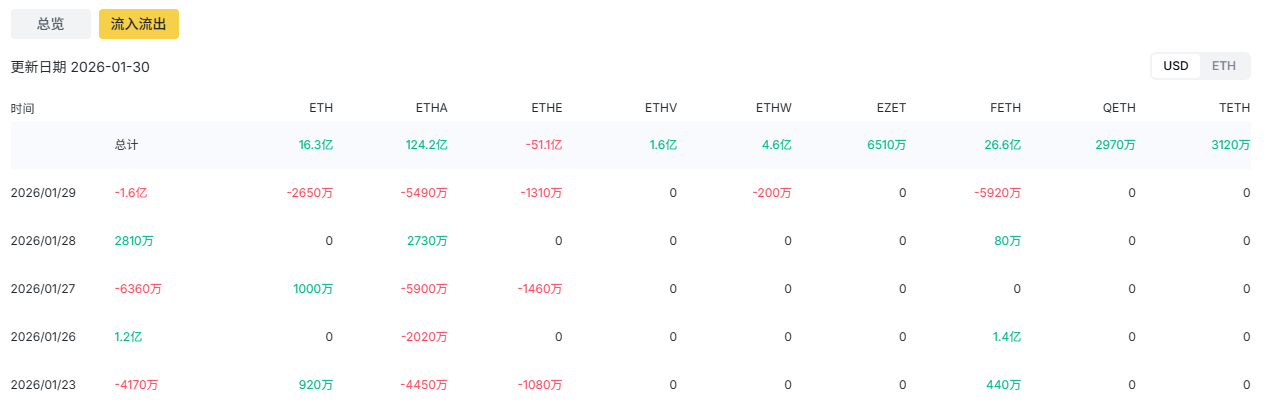Screen dimensions: 1275x414
Task: Click the QETH column header
Action: tap(1120, 108)
